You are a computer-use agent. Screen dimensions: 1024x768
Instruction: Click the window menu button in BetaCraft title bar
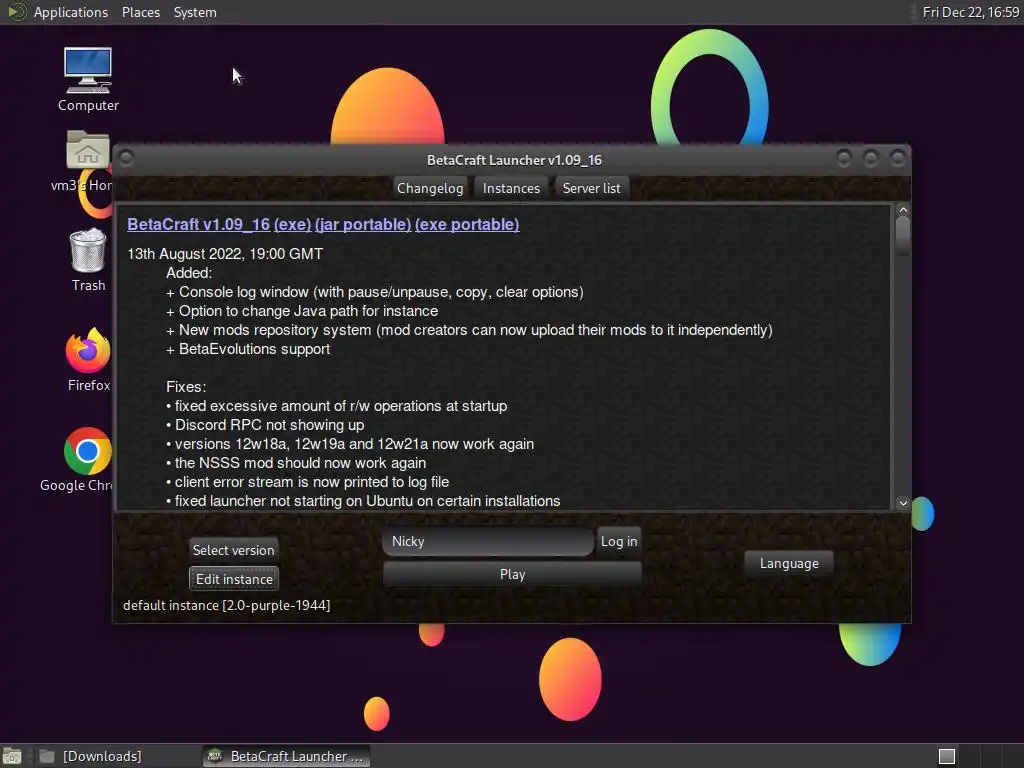tap(127, 159)
